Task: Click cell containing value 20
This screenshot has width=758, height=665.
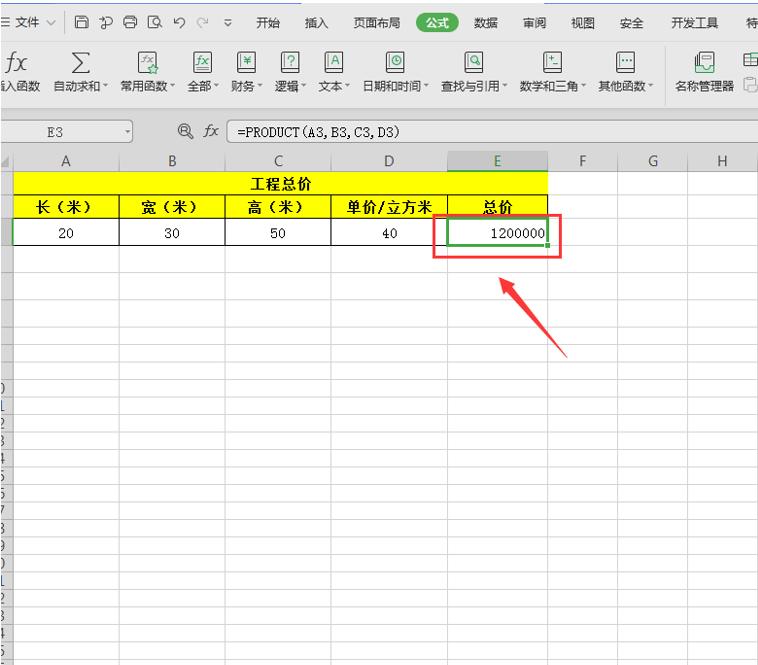Action: coord(66,232)
